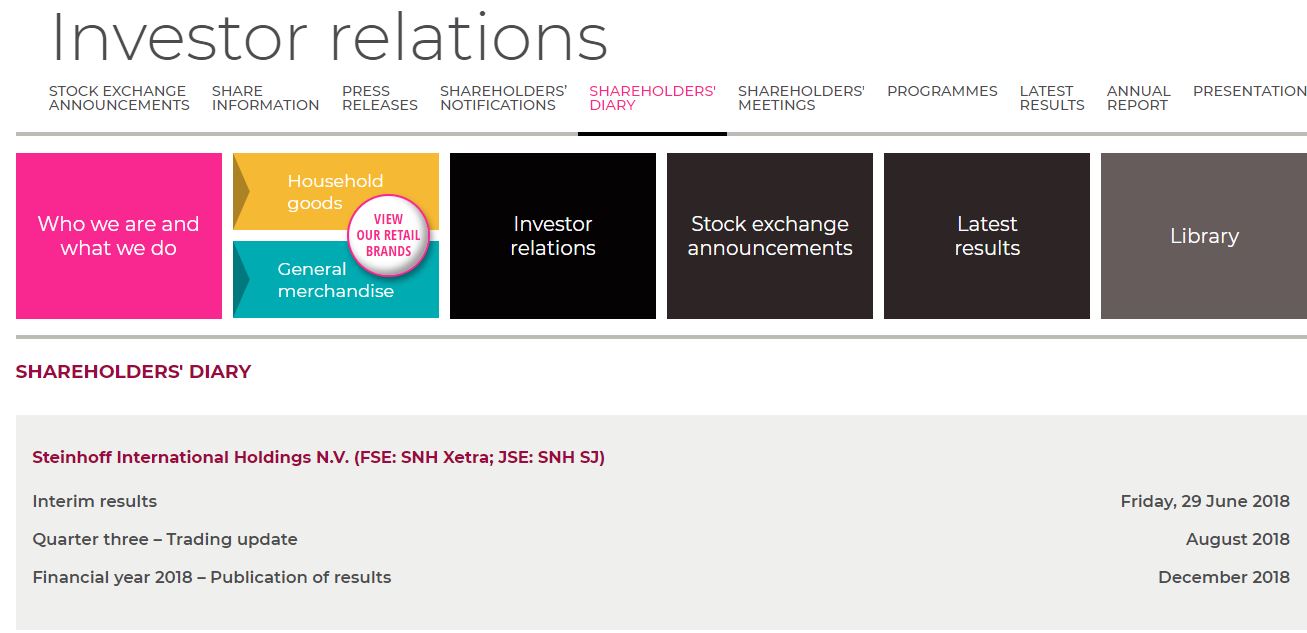Click the 'Latest results' tile
Image resolution: width=1307 pixels, height=633 pixels.
[986, 235]
